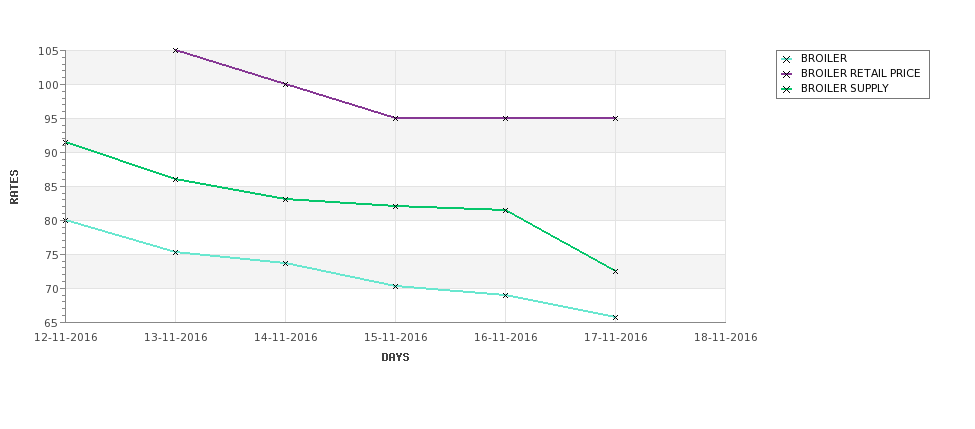Select retail price data point at 105
This screenshot has height=429, width=975.
[175, 50]
